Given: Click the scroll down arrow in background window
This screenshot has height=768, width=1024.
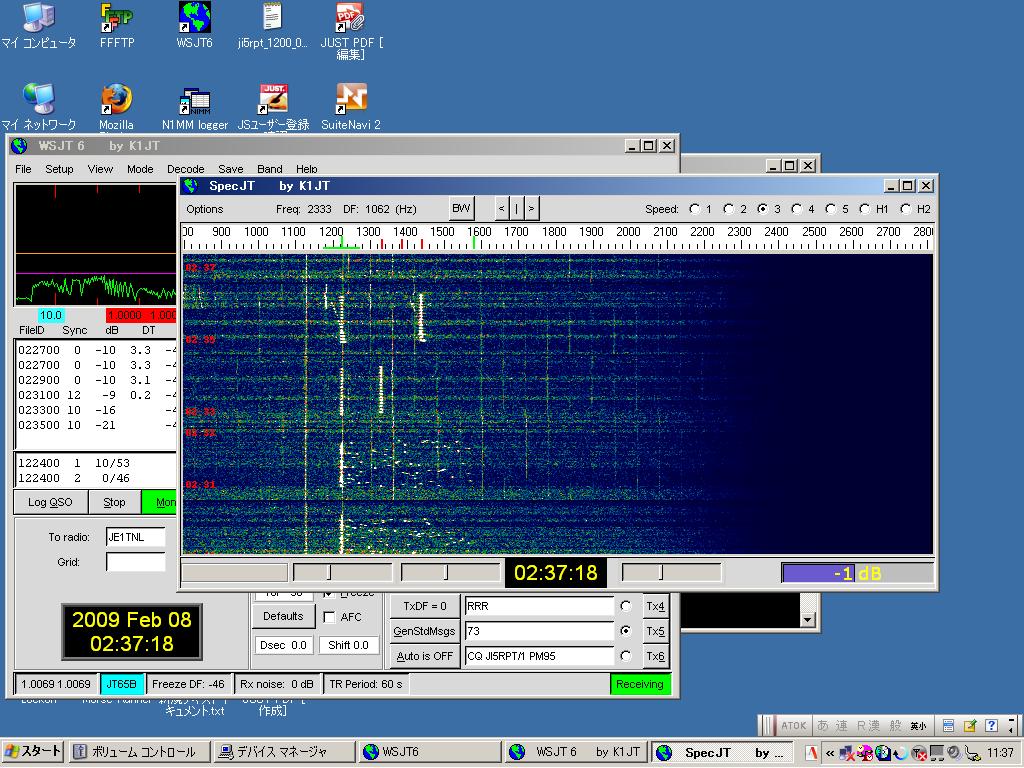Looking at the screenshot, I should [808, 620].
